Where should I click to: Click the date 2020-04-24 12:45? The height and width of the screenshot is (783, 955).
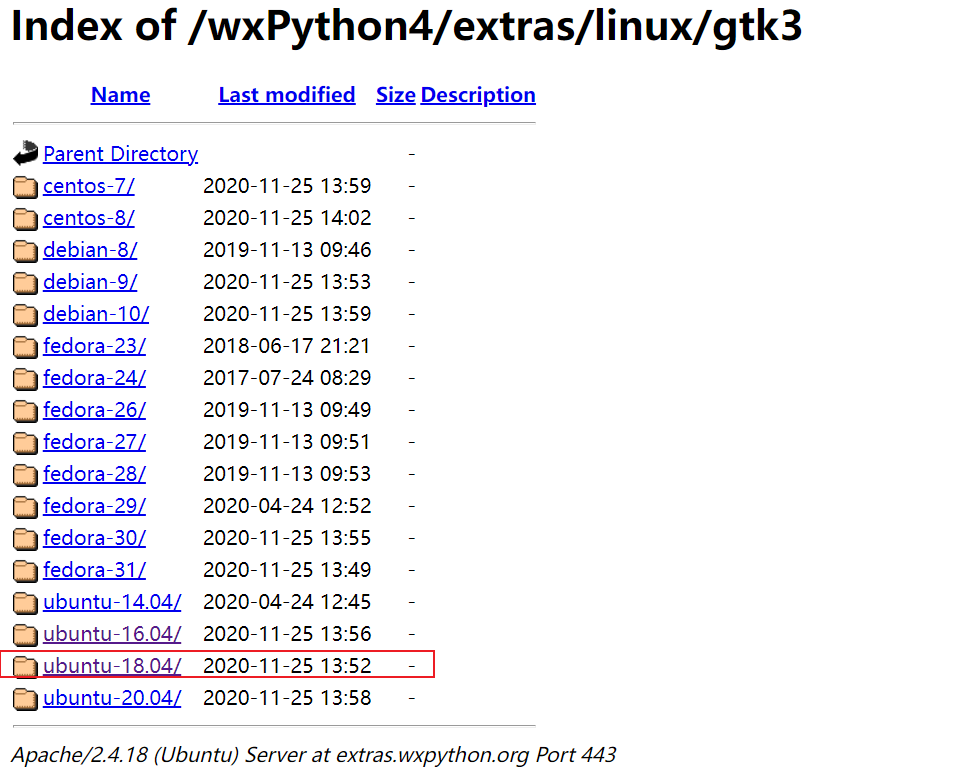point(287,602)
